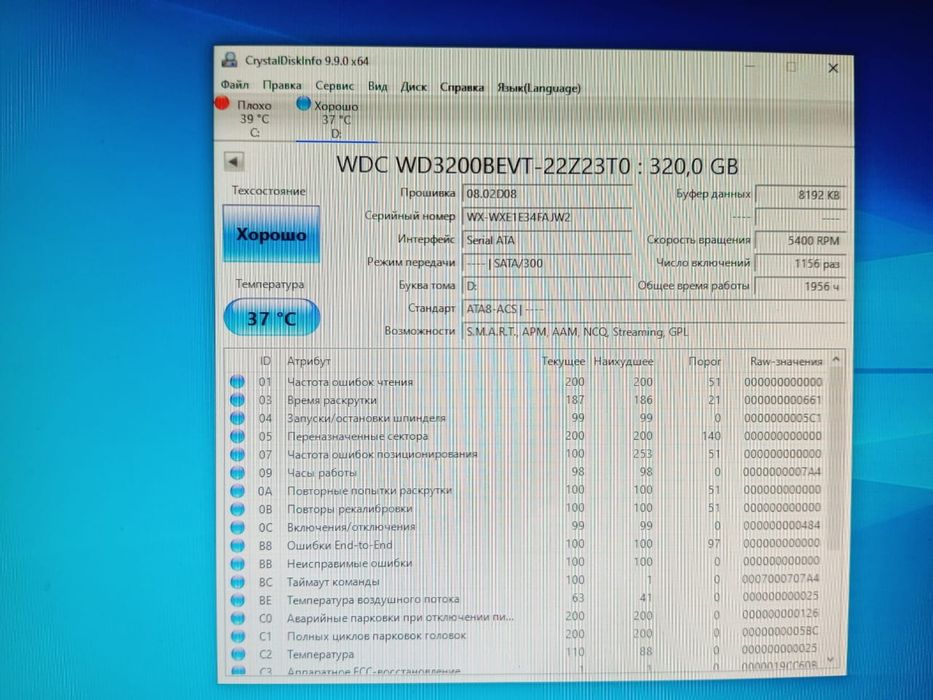Close the CrystalDiskInfo window
This screenshot has width=933, height=700.
(833, 68)
